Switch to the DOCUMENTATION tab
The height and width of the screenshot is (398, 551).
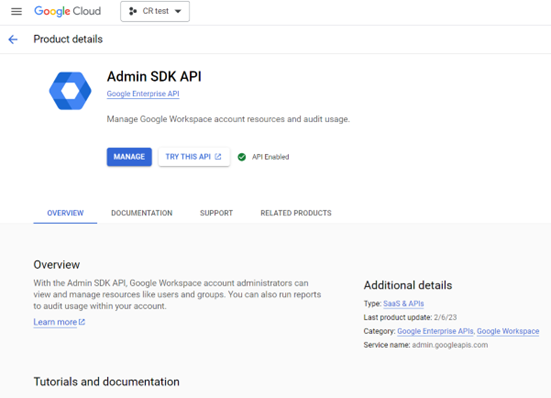[x=142, y=213]
